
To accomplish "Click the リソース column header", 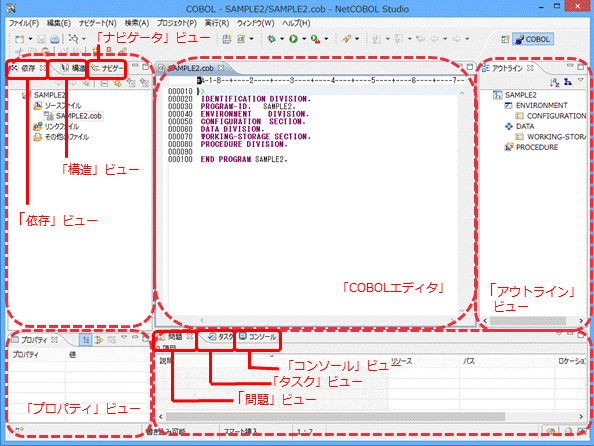I will click(424, 361).
